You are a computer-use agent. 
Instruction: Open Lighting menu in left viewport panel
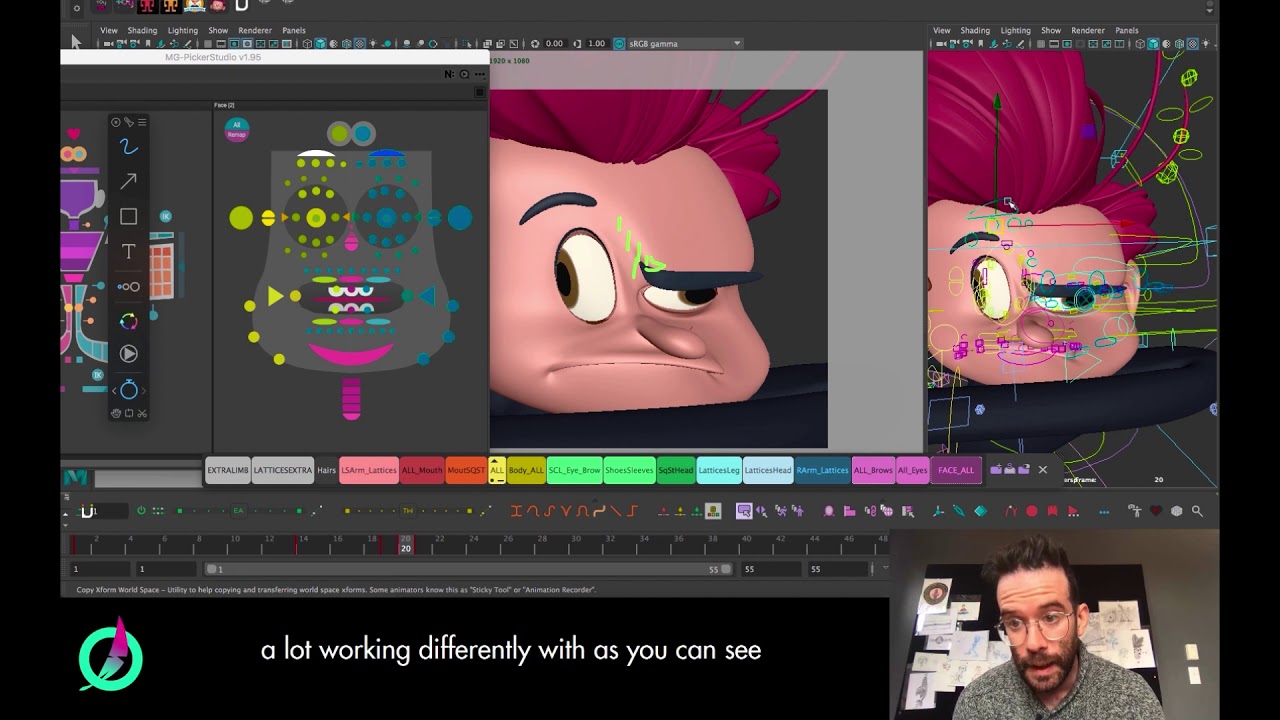coord(183,30)
